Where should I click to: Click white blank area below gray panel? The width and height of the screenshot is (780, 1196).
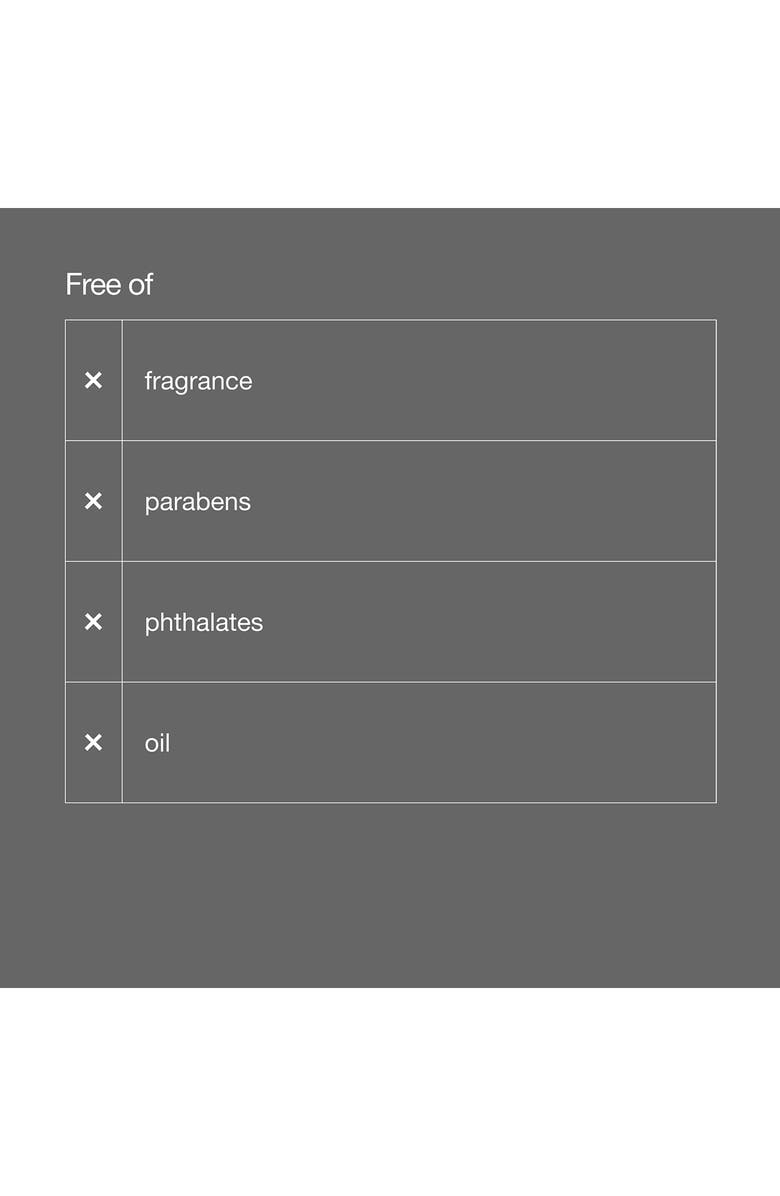tap(390, 1090)
